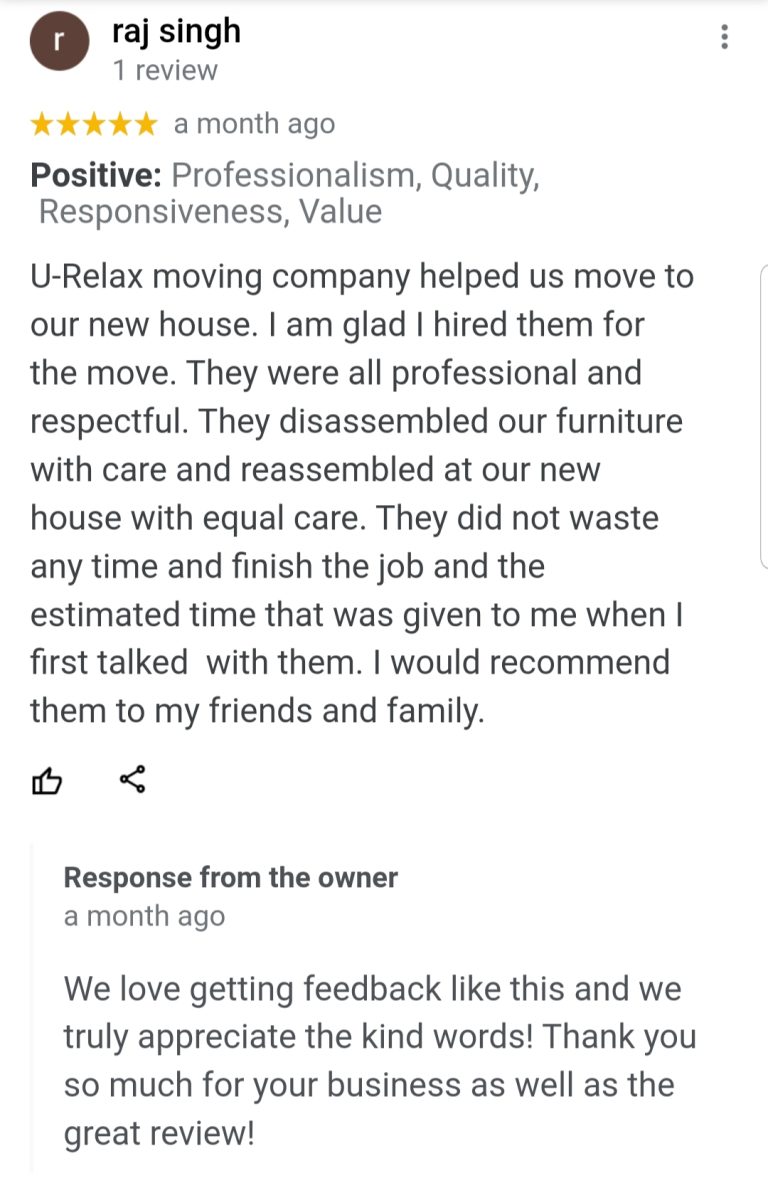Click the word Professionalism in attributes
Viewport: 768px width, 1183px height.
tap(296, 176)
